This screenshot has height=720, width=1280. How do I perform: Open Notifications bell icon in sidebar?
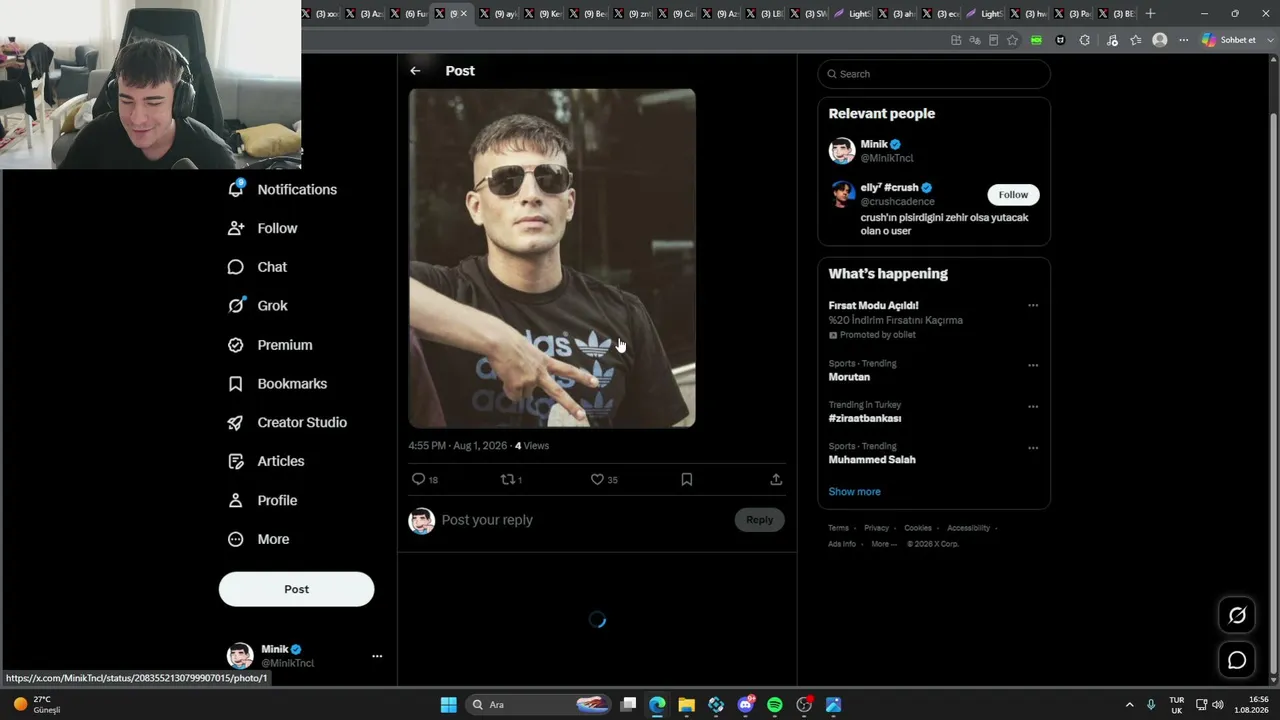coord(236,189)
